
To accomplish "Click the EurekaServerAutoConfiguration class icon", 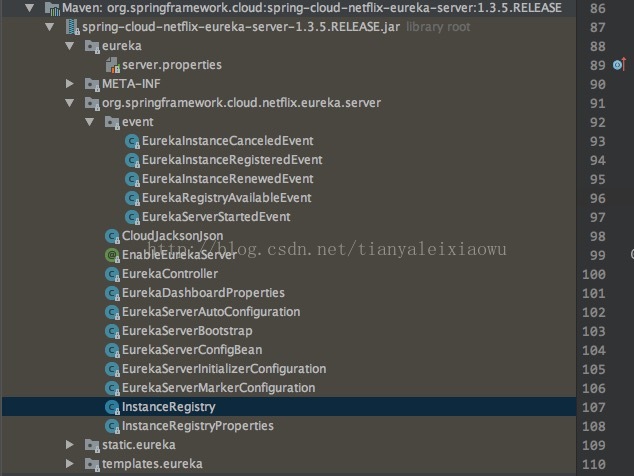I will (x=112, y=312).
